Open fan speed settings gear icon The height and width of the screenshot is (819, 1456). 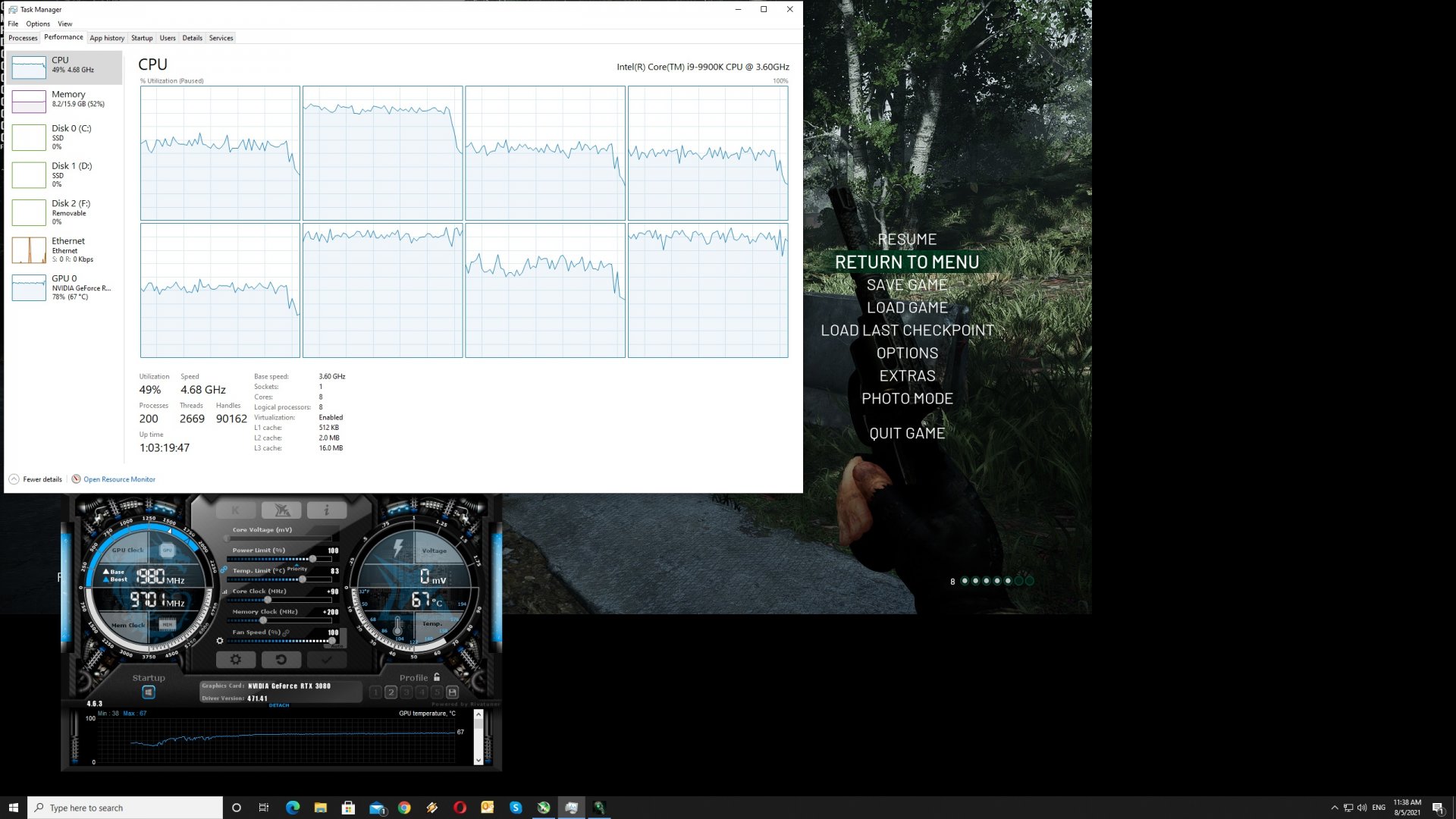[x=220, y=641]
